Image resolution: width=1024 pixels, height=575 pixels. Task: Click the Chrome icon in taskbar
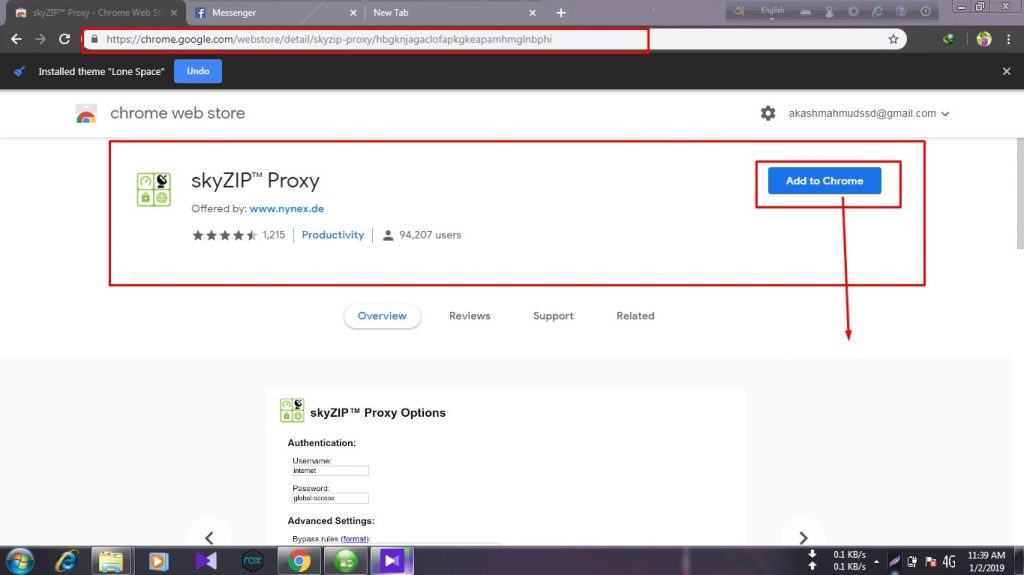[x=299, y=561]
